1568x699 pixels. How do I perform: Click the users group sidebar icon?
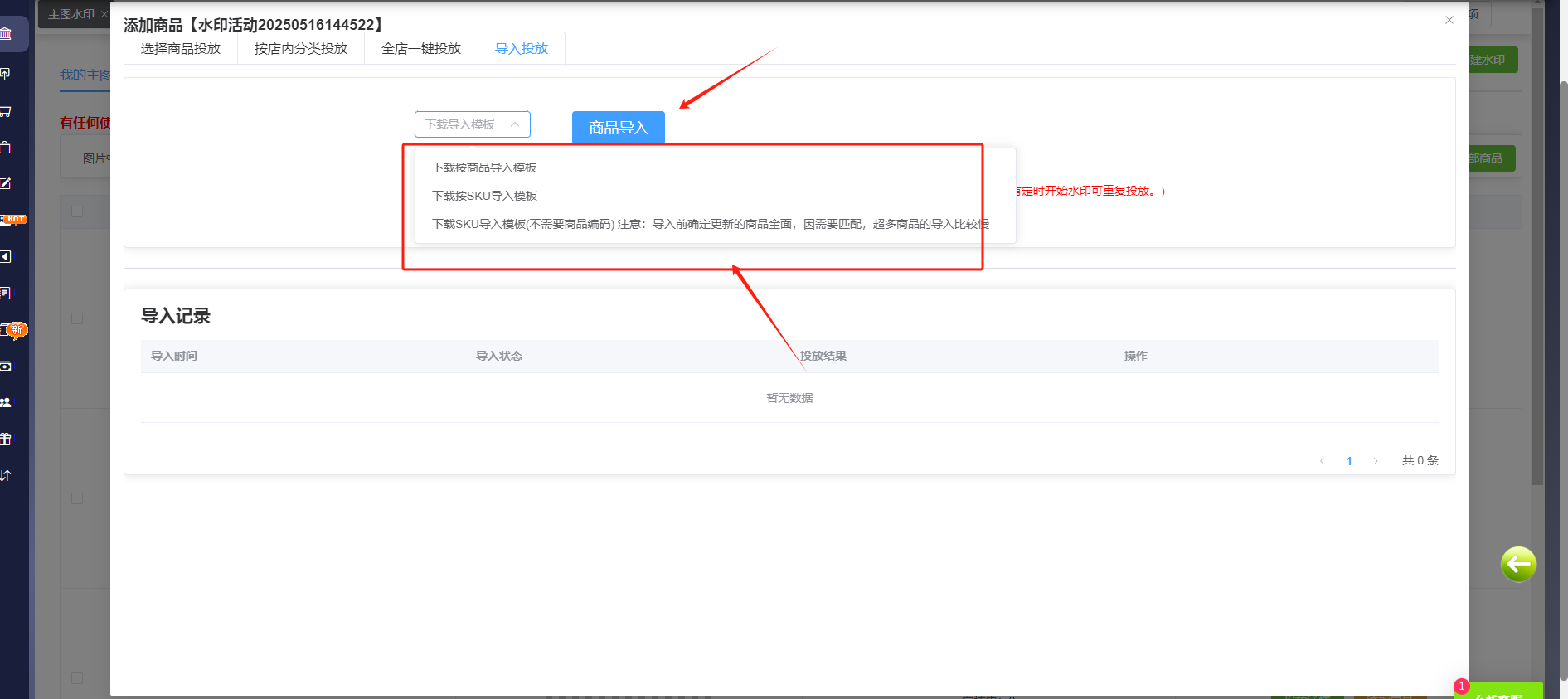click(x=6, y=402)
